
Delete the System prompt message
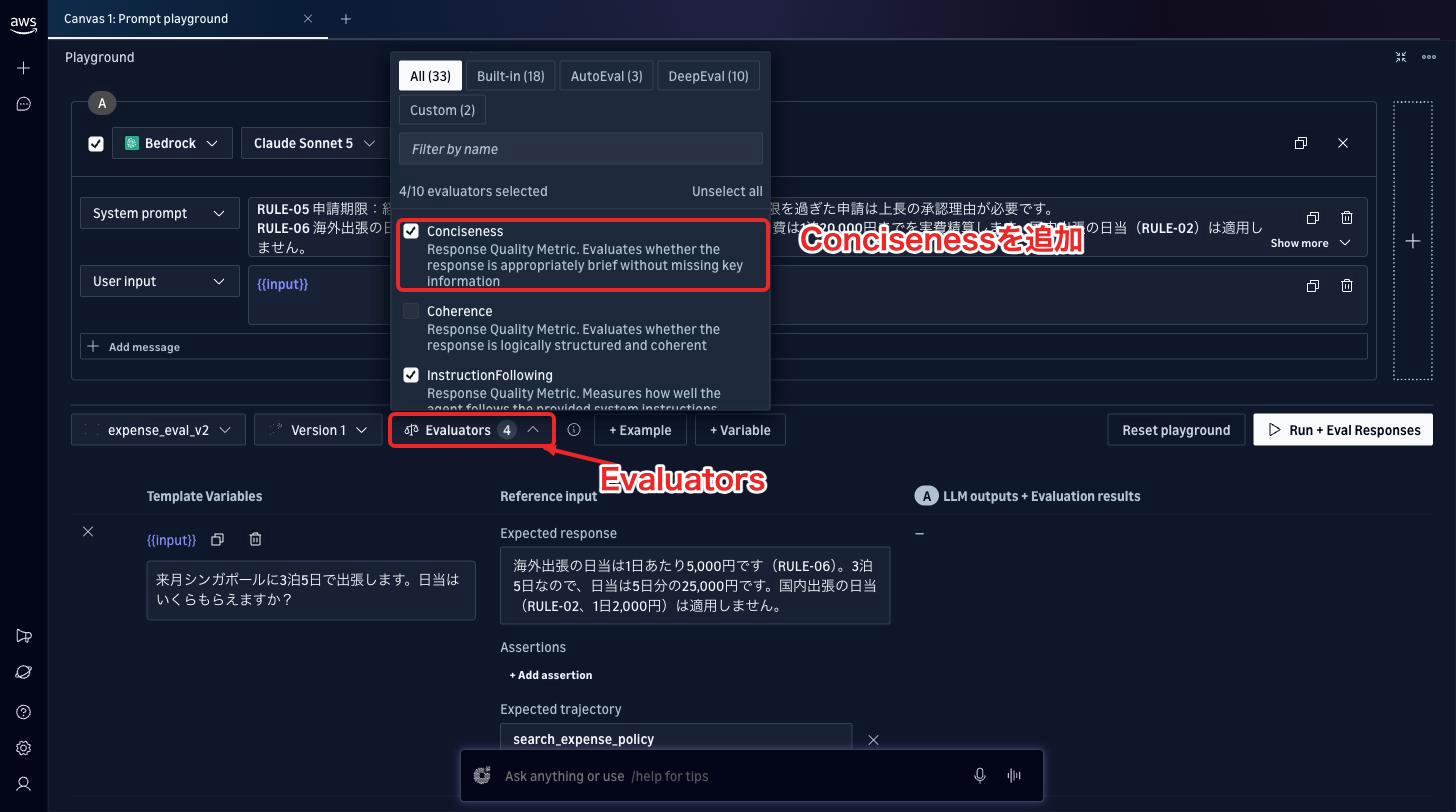click(x=1347, y=218)
